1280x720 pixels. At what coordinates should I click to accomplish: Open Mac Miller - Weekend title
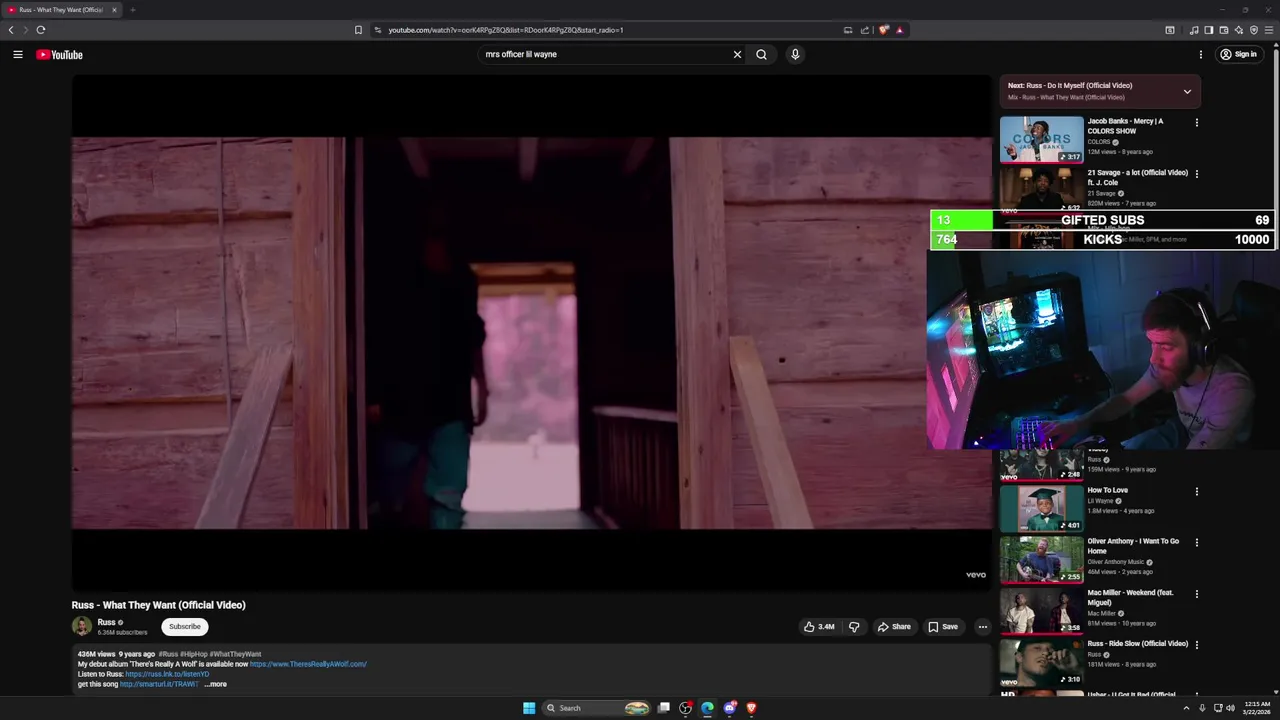point(1130,597)
